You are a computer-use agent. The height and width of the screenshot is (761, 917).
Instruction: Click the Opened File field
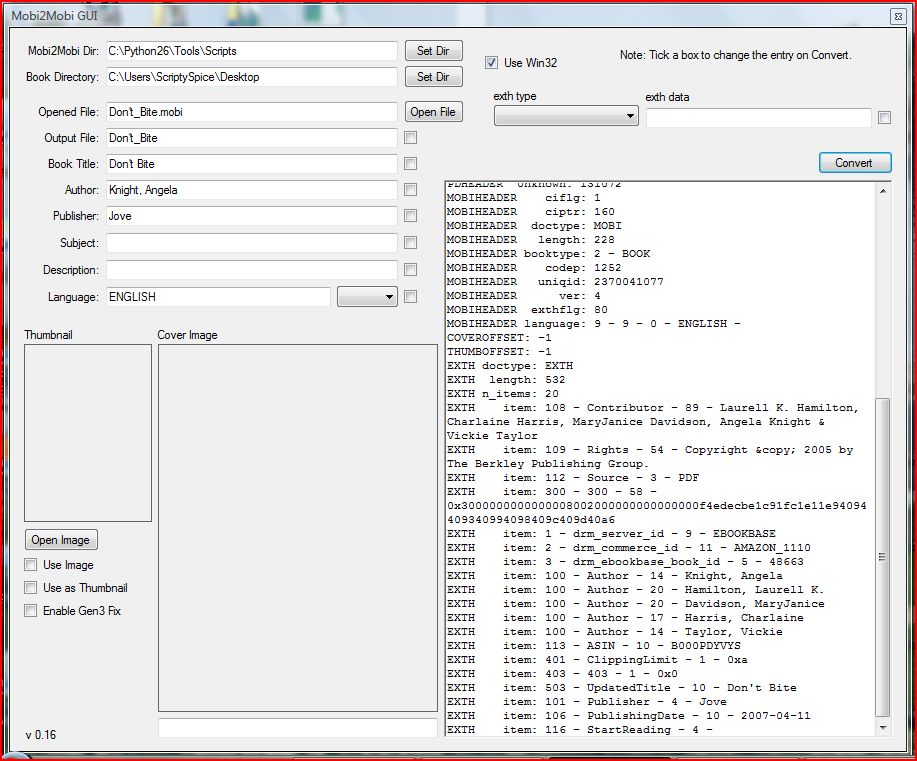pyautogui.click(x=251, y=112)
